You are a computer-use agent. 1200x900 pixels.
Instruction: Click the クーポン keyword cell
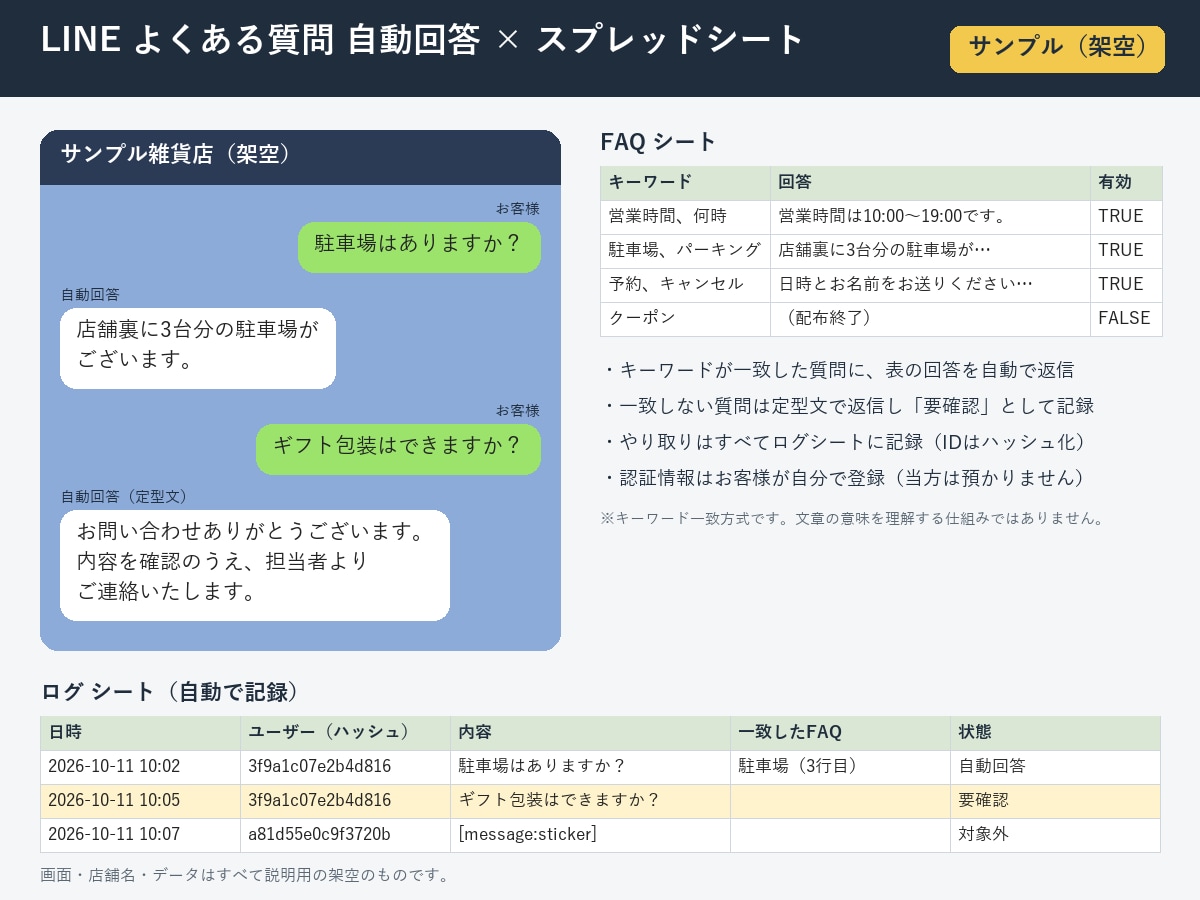point(685,319)
